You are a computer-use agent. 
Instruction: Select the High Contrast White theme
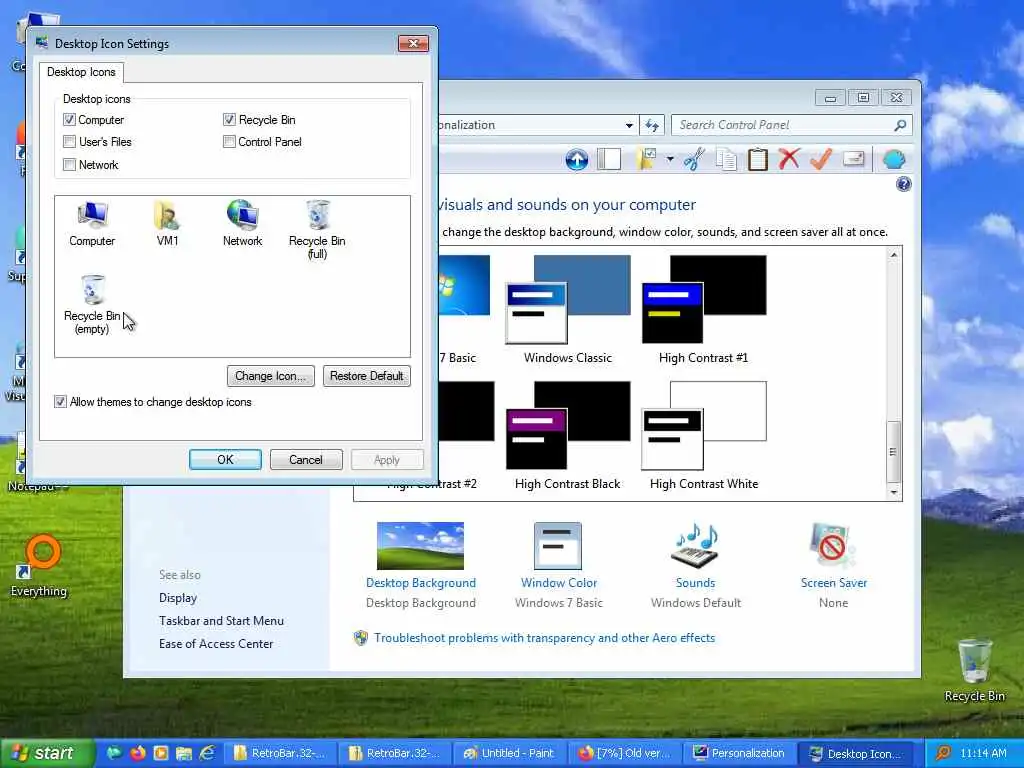[703, 436]
